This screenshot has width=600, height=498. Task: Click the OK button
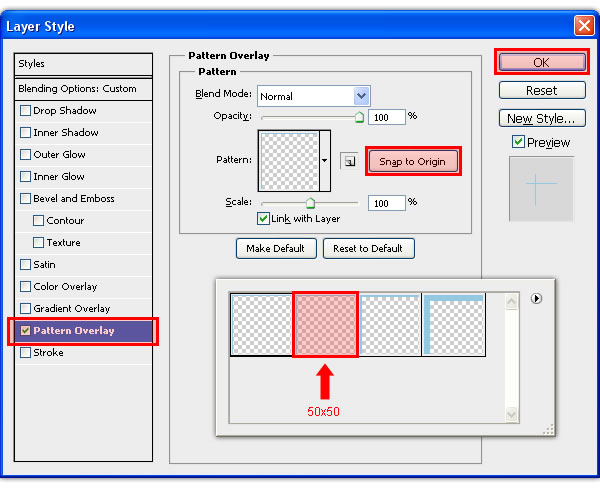tap(542, 62)
